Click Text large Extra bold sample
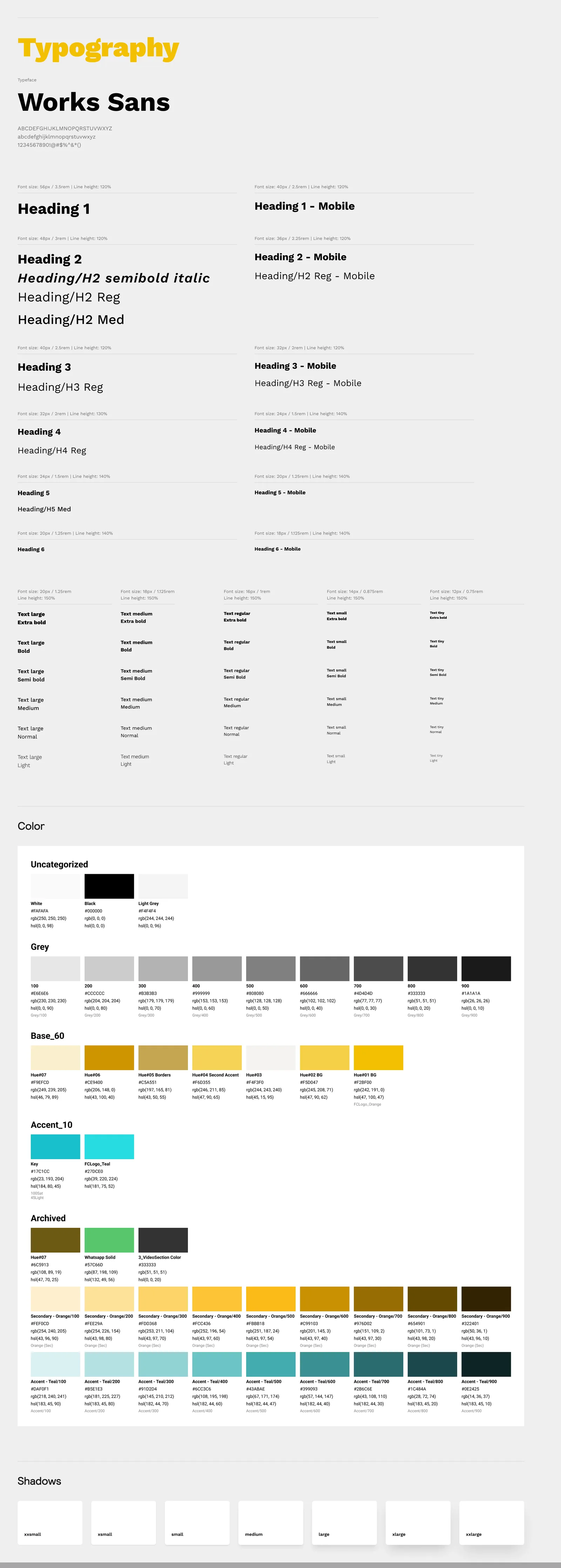561x1568 pixels. click(x=32, y=618)
